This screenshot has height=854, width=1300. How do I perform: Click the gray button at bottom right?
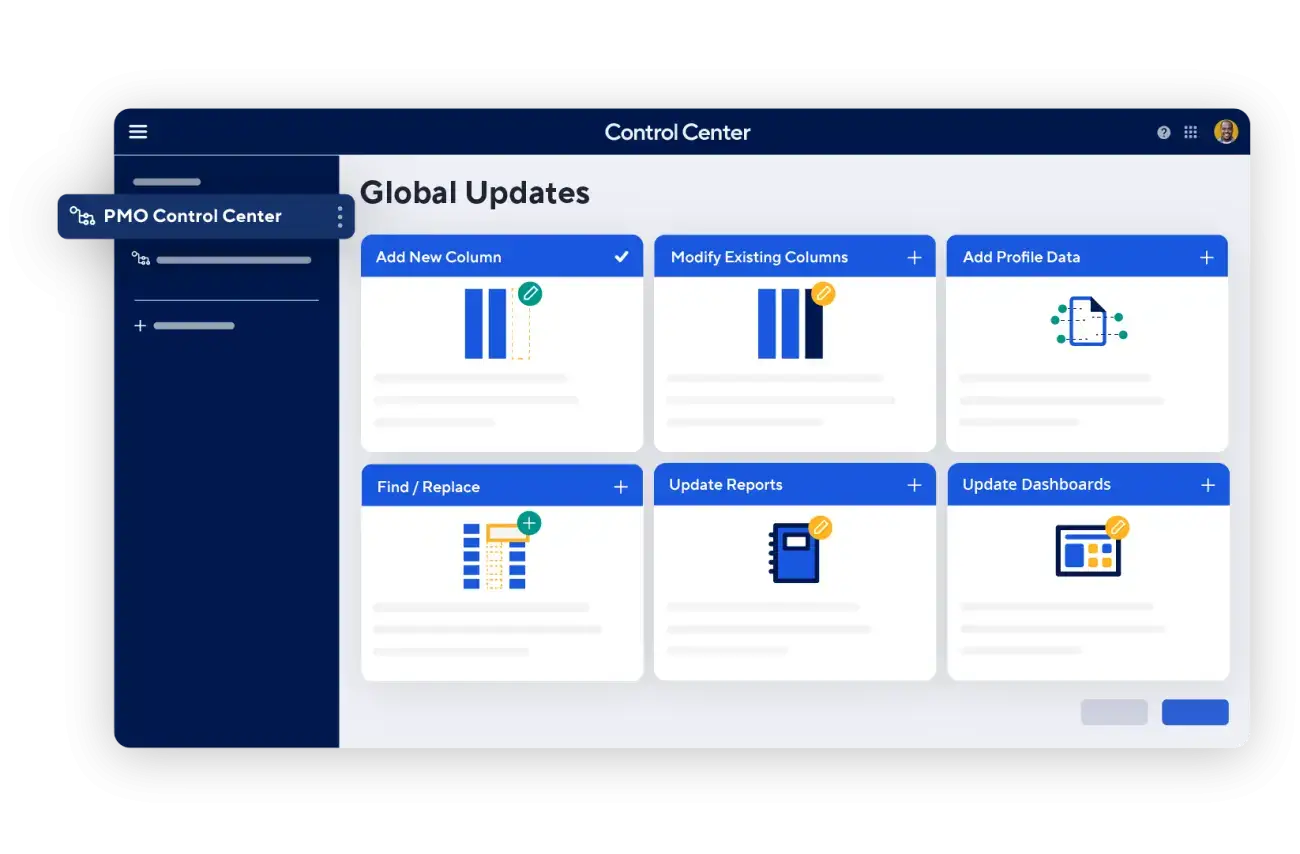coord(1114,712)
